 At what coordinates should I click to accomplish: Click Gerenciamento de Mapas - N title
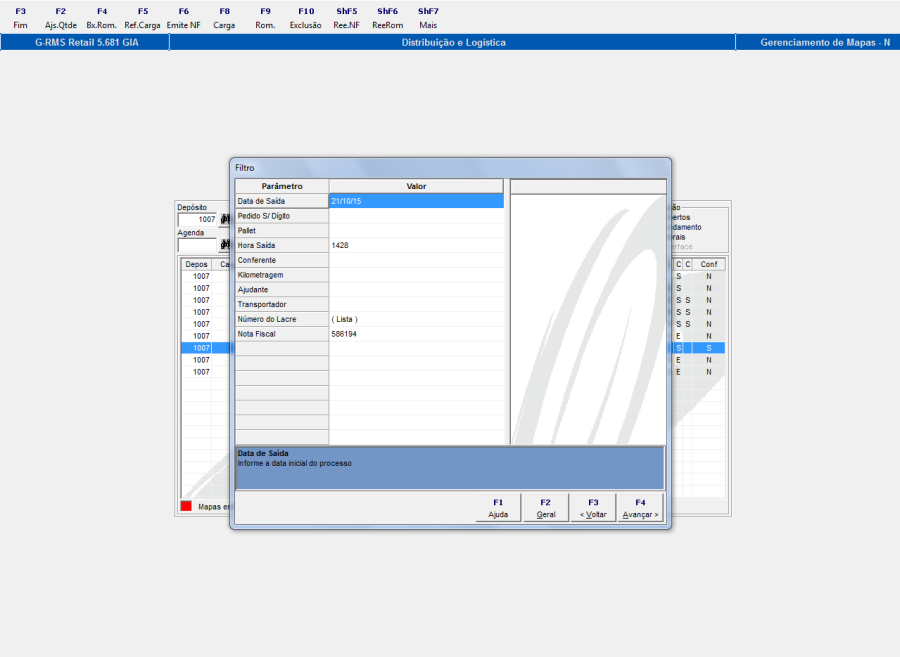click(x=825, y=42)
